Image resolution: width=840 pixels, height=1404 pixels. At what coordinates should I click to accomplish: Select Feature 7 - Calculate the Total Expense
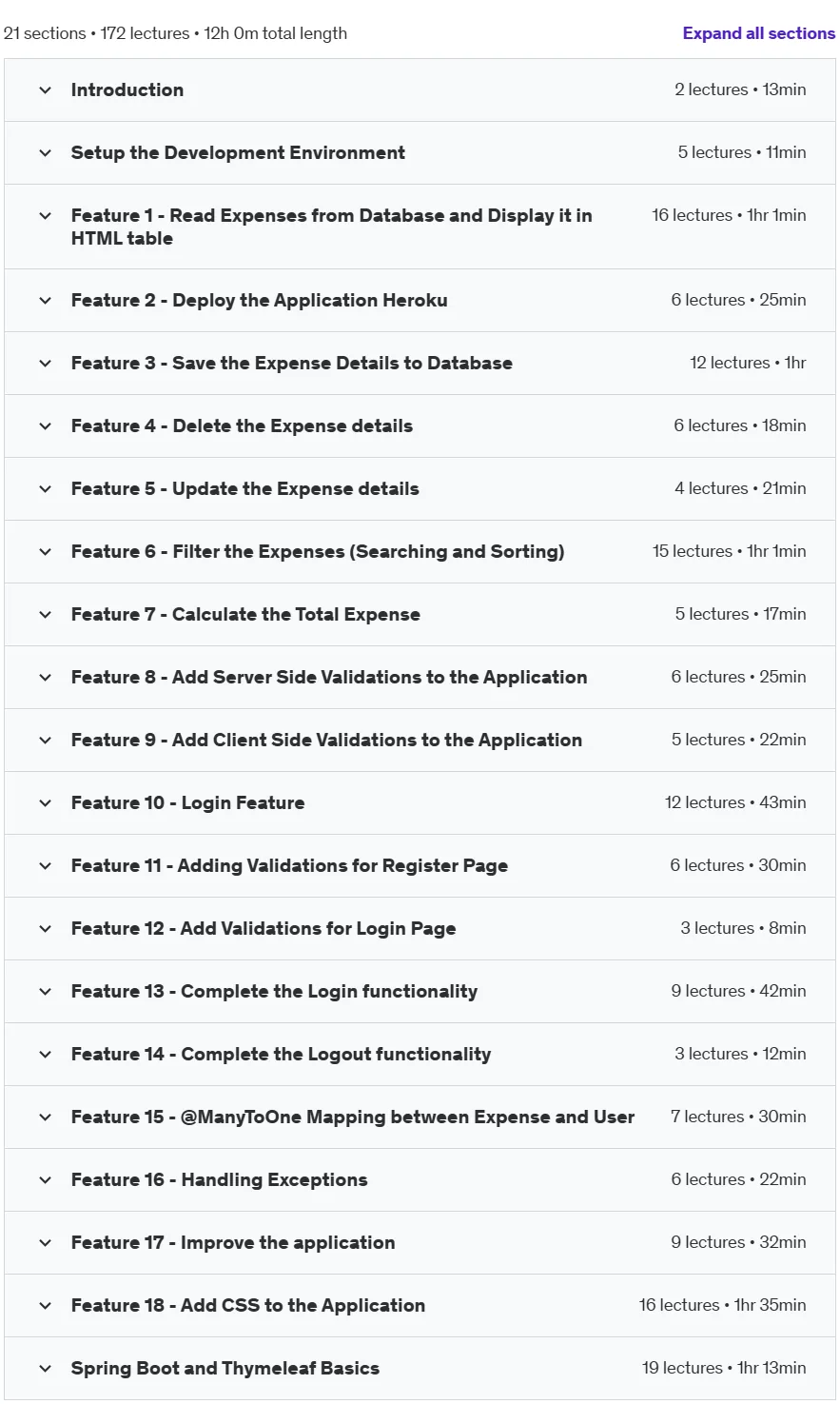click(245, 614)
